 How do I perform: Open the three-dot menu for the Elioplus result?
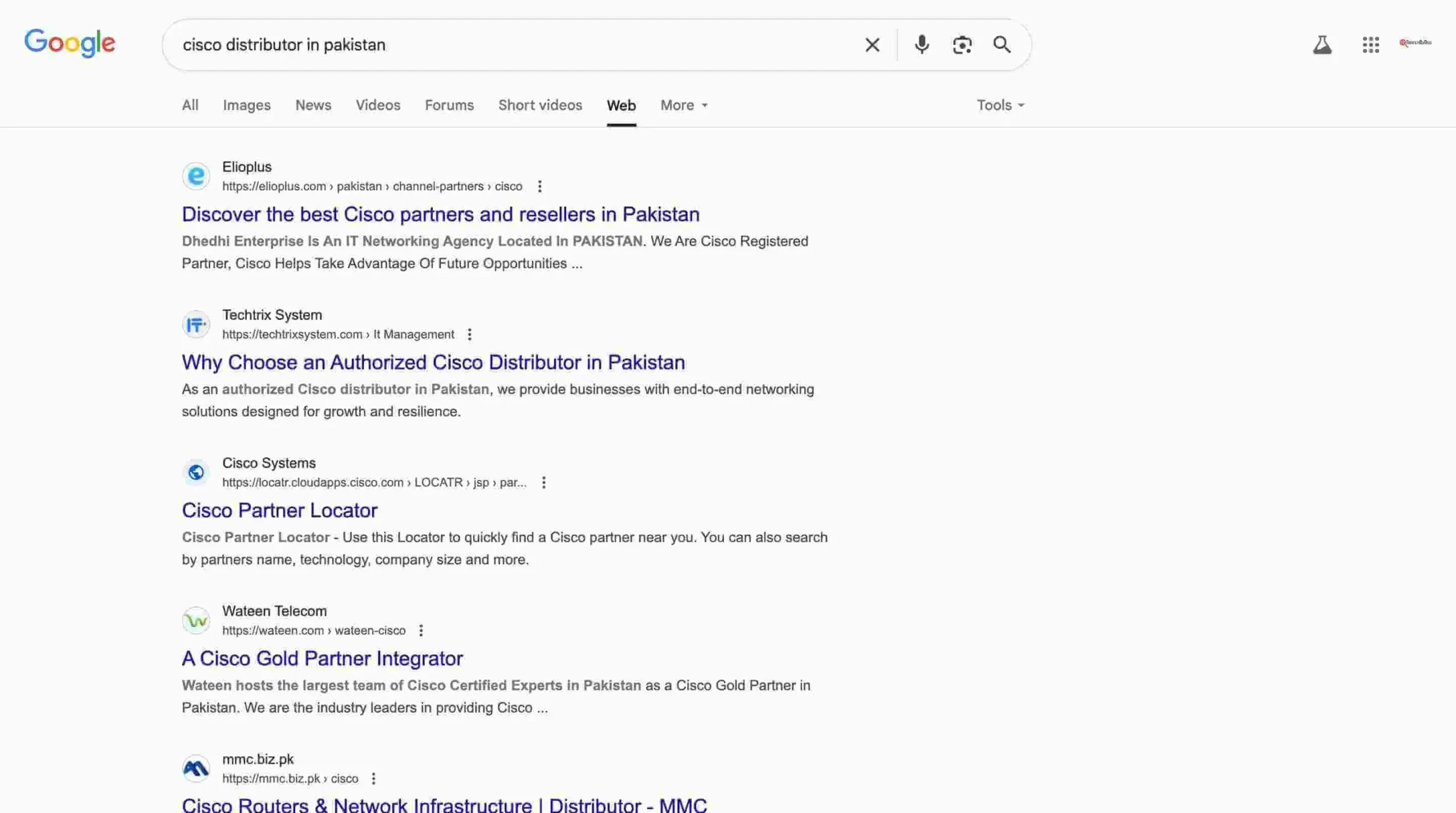(539, 186)
